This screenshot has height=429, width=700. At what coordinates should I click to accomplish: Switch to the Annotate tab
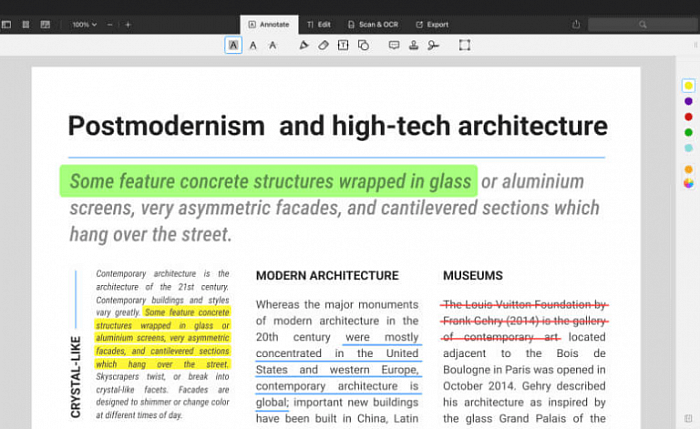(269, 25)
